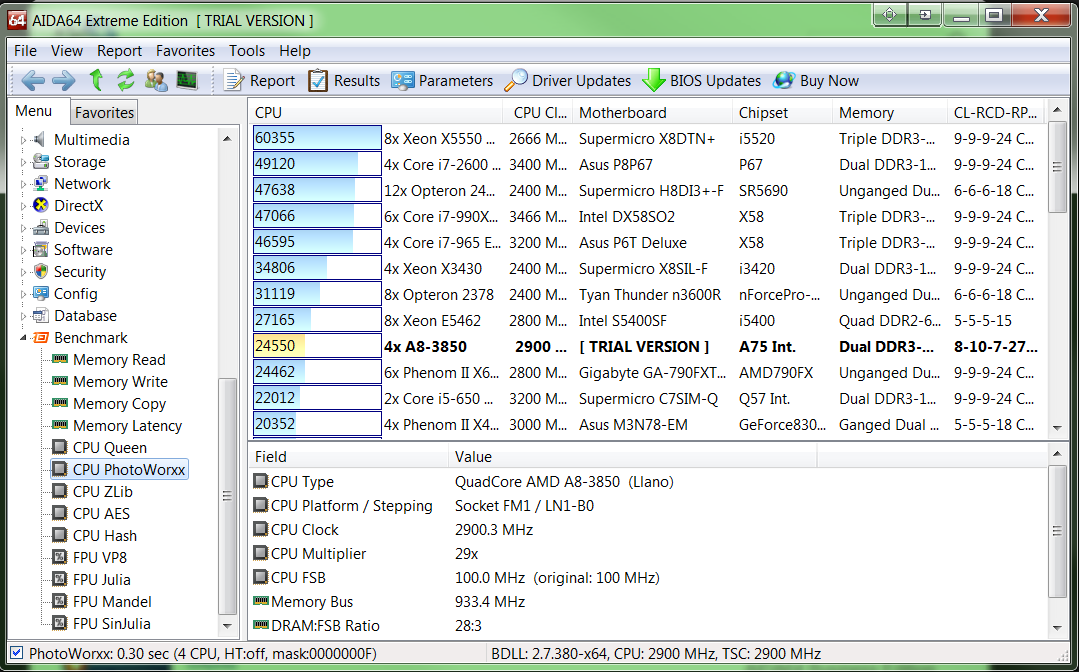The height and width of the screenshot is (672, 1079).
Task: Select the Memory Bus 933.4 MHz row
Action: 649,602
